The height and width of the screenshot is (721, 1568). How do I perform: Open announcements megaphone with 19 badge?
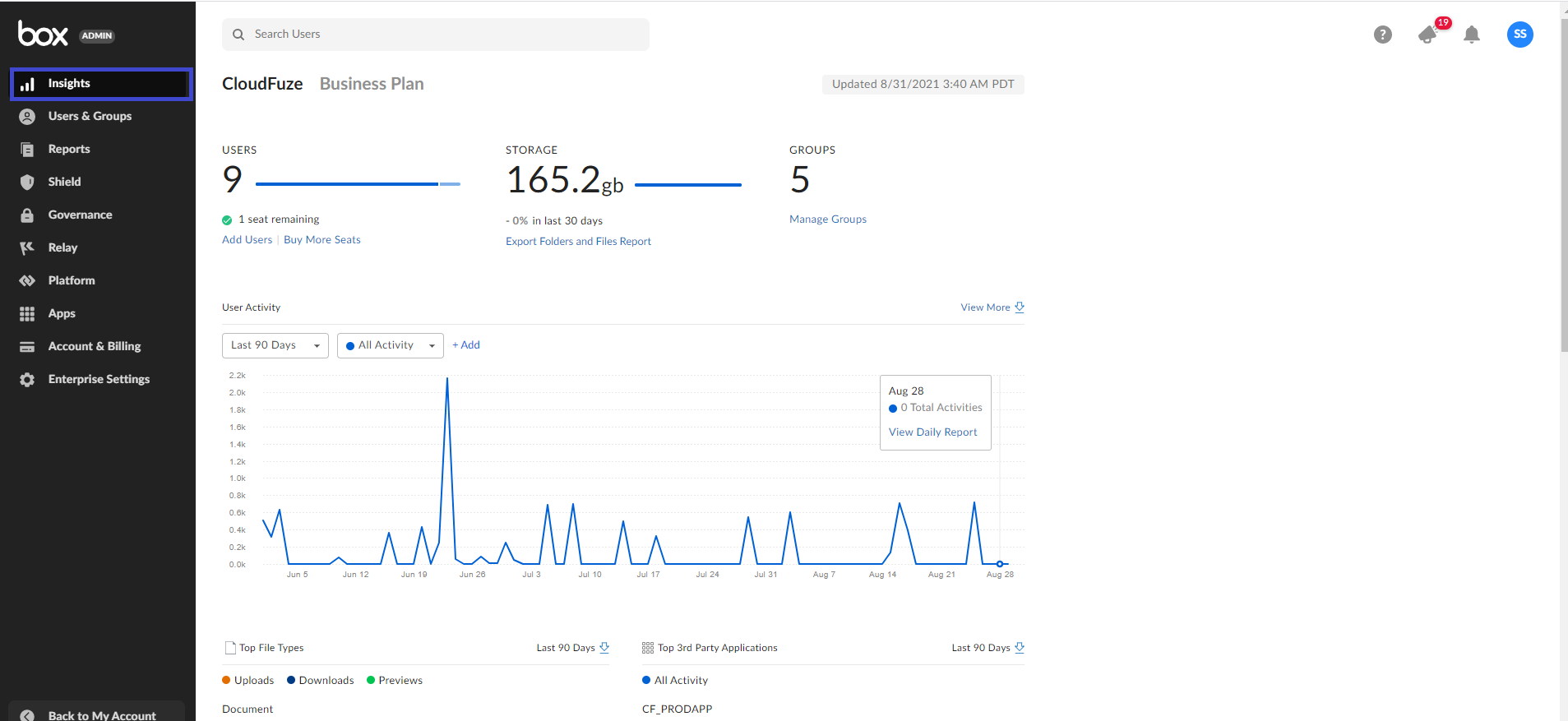point(1429,35)
